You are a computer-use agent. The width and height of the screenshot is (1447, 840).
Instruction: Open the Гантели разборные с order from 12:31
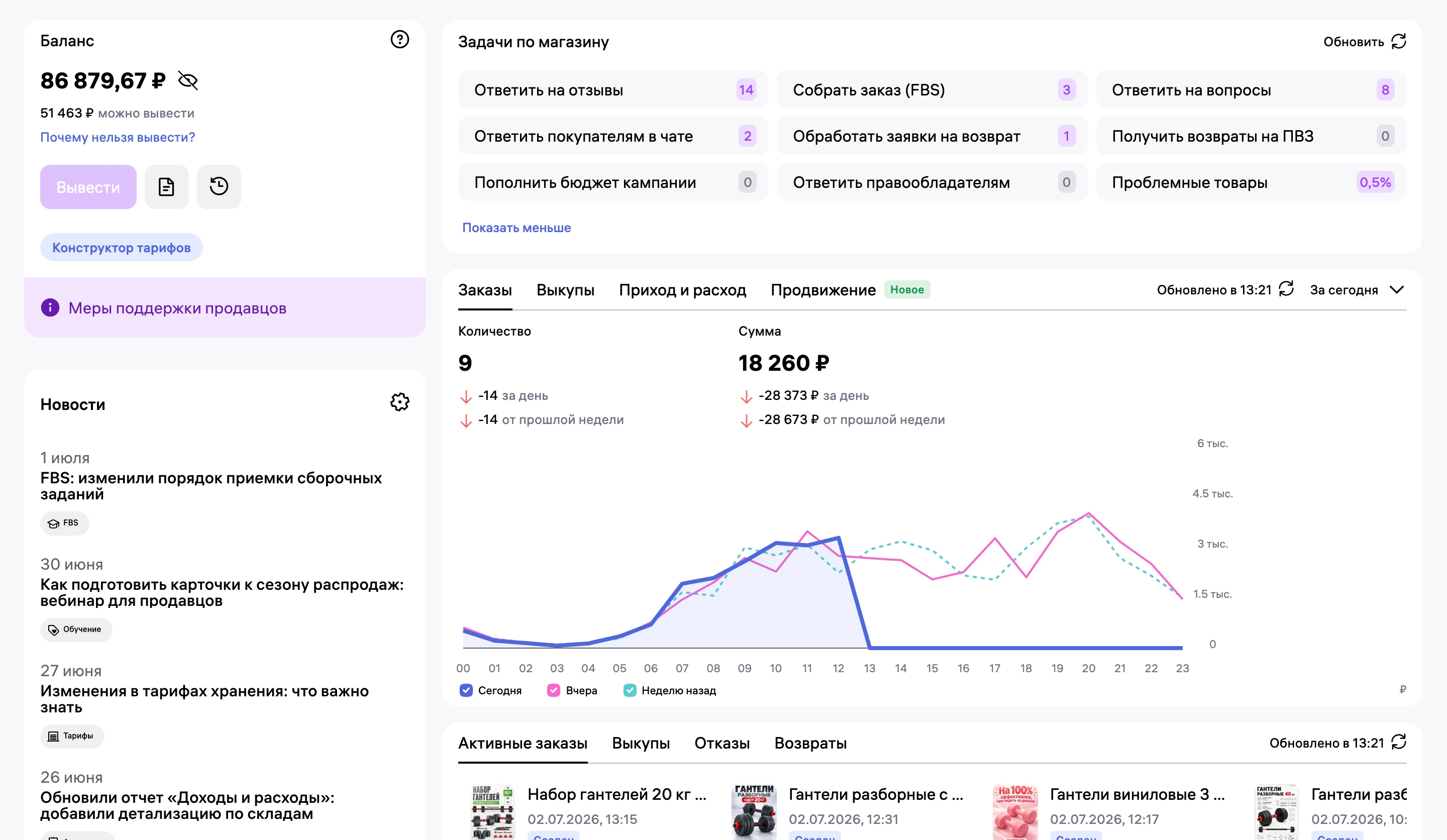tap(876, 794)
